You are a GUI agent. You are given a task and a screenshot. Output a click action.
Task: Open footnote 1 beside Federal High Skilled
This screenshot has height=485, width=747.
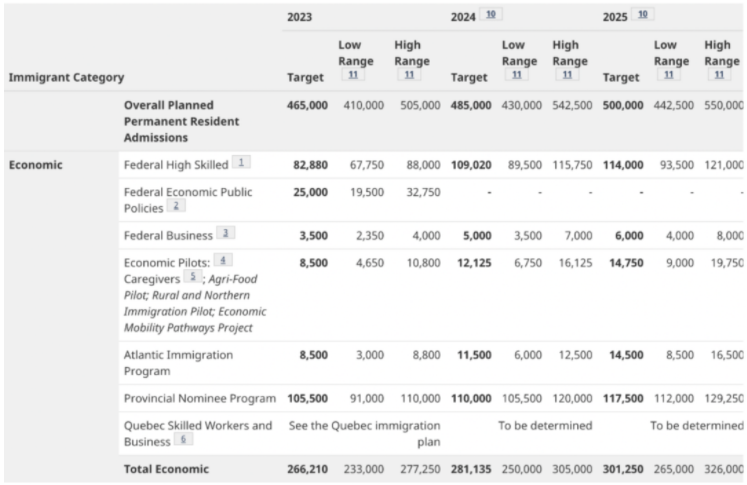tap(241, 162)
